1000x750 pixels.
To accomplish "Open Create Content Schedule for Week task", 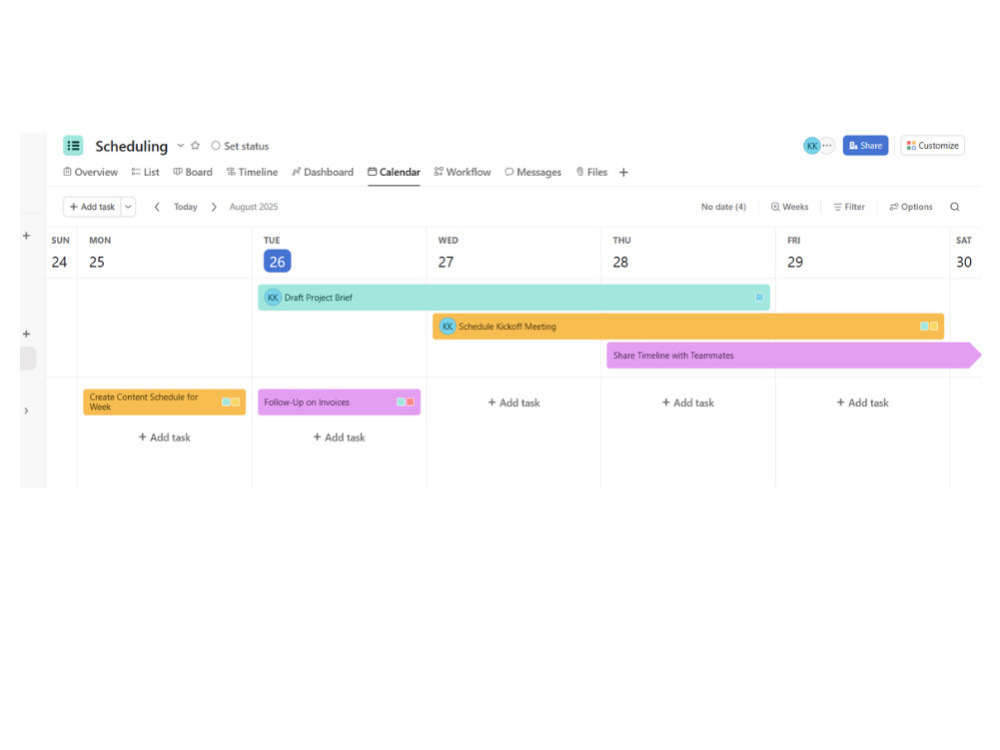I will [165, 402].
